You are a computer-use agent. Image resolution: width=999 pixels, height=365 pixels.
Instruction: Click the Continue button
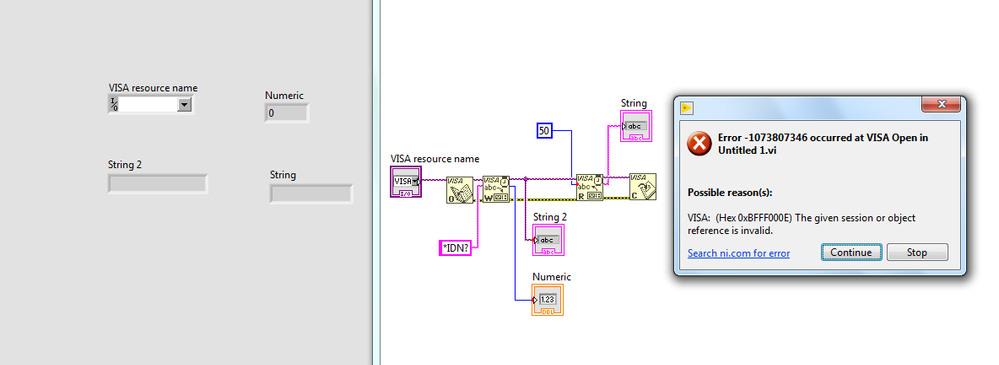[x=851, y=252]
